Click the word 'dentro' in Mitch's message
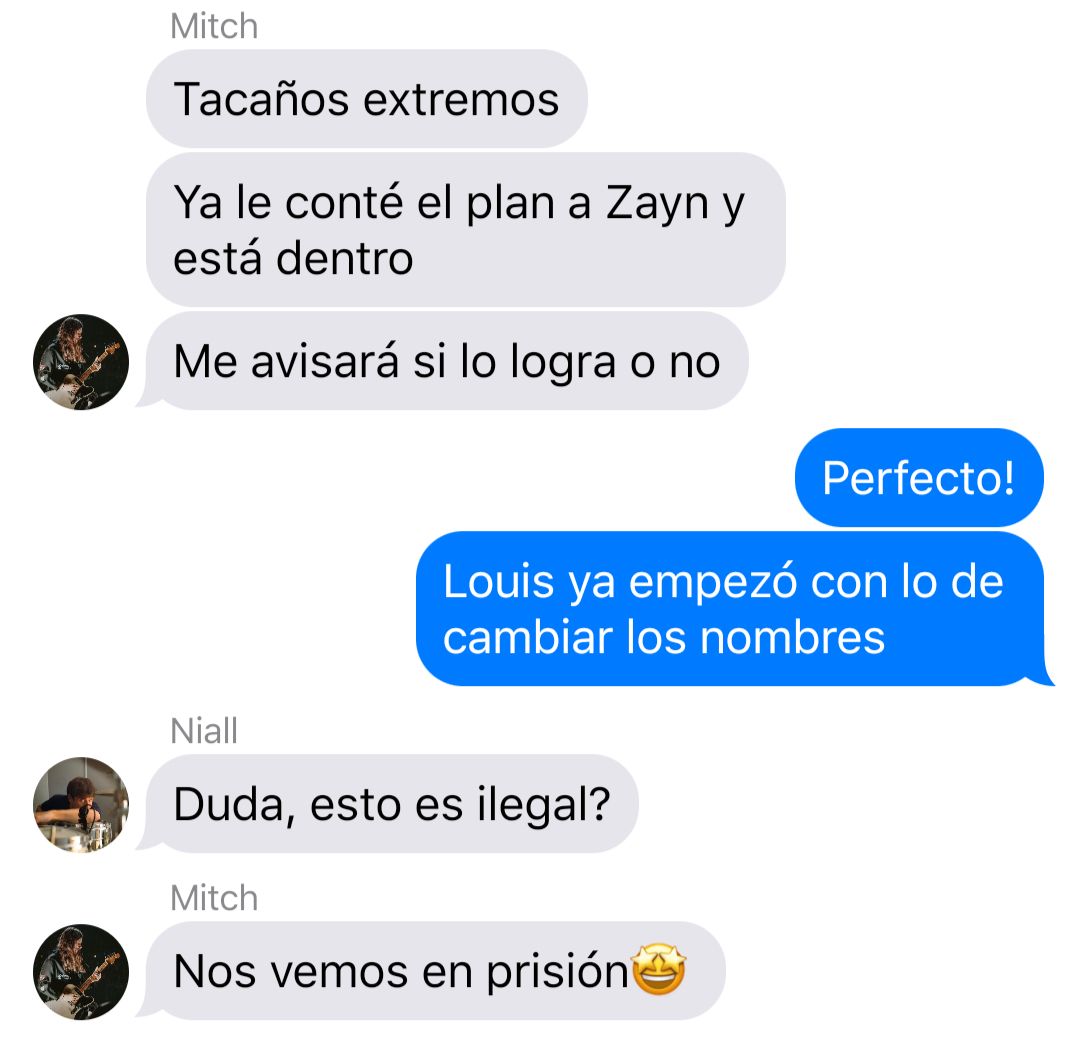The height and width of the screenshot is (1052, 1080). pos(344,258)
